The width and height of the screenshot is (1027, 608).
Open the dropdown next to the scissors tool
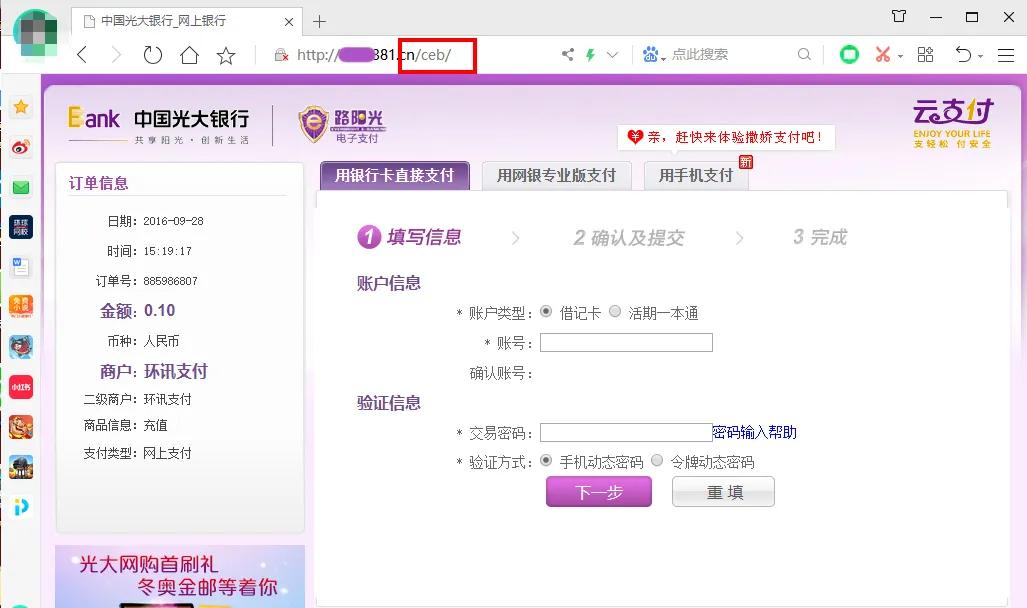(x=900, y=56)
